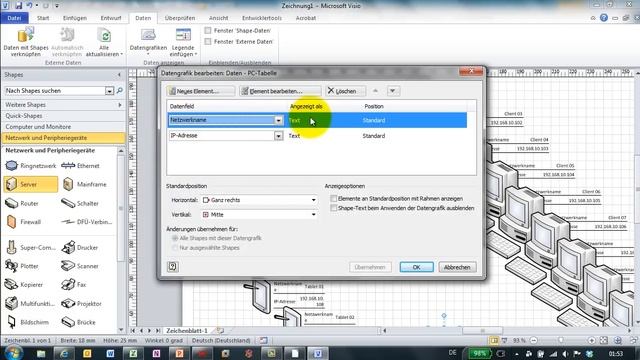Click the shape search magnifier icon
Viewport: 640px width, 360px height.
[120, 91]
